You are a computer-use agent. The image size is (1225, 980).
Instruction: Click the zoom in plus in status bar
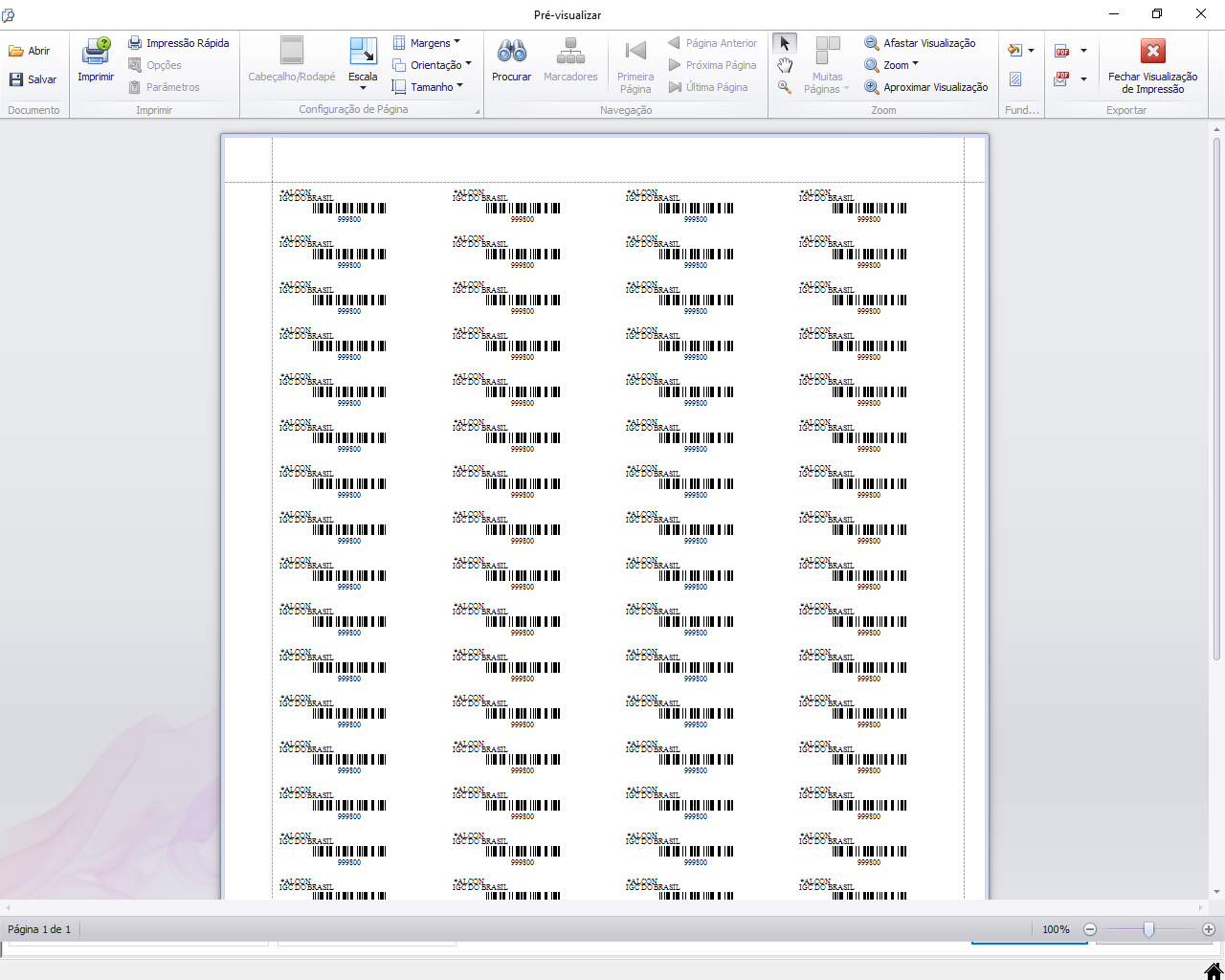(1209, 929)
